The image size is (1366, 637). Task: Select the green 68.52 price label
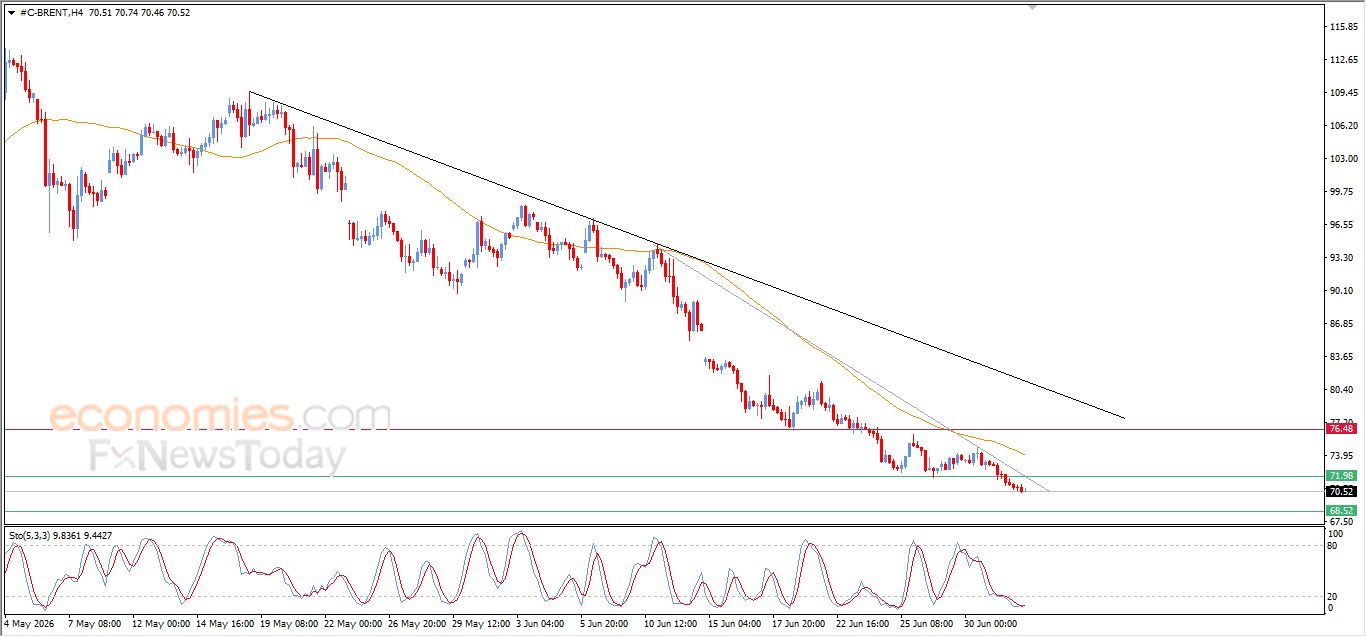pos(1340,511)
